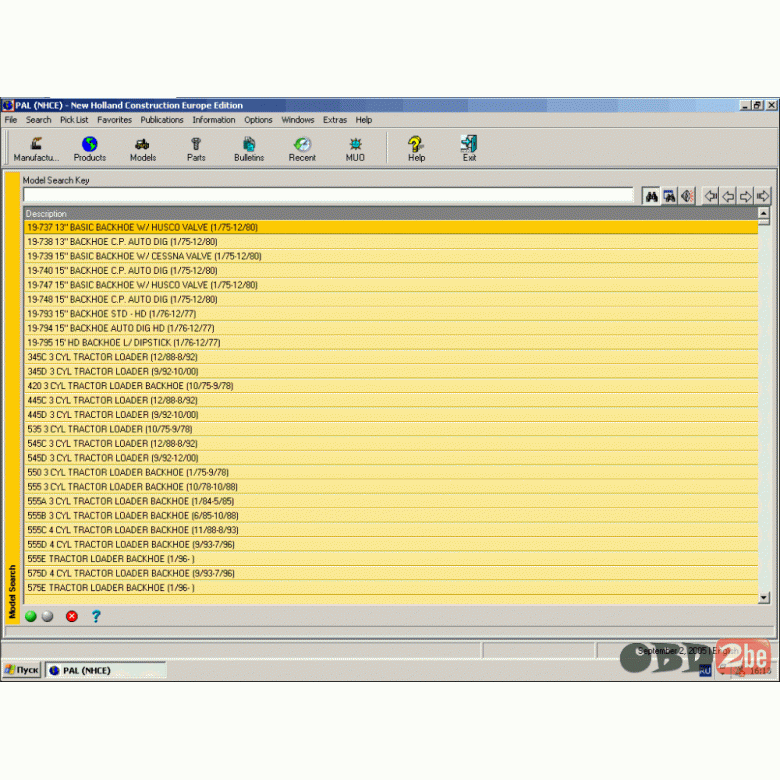Click the binoculars-in-window search icon
The width and height of the screenshot is (780, 780).
pos(670,196)
